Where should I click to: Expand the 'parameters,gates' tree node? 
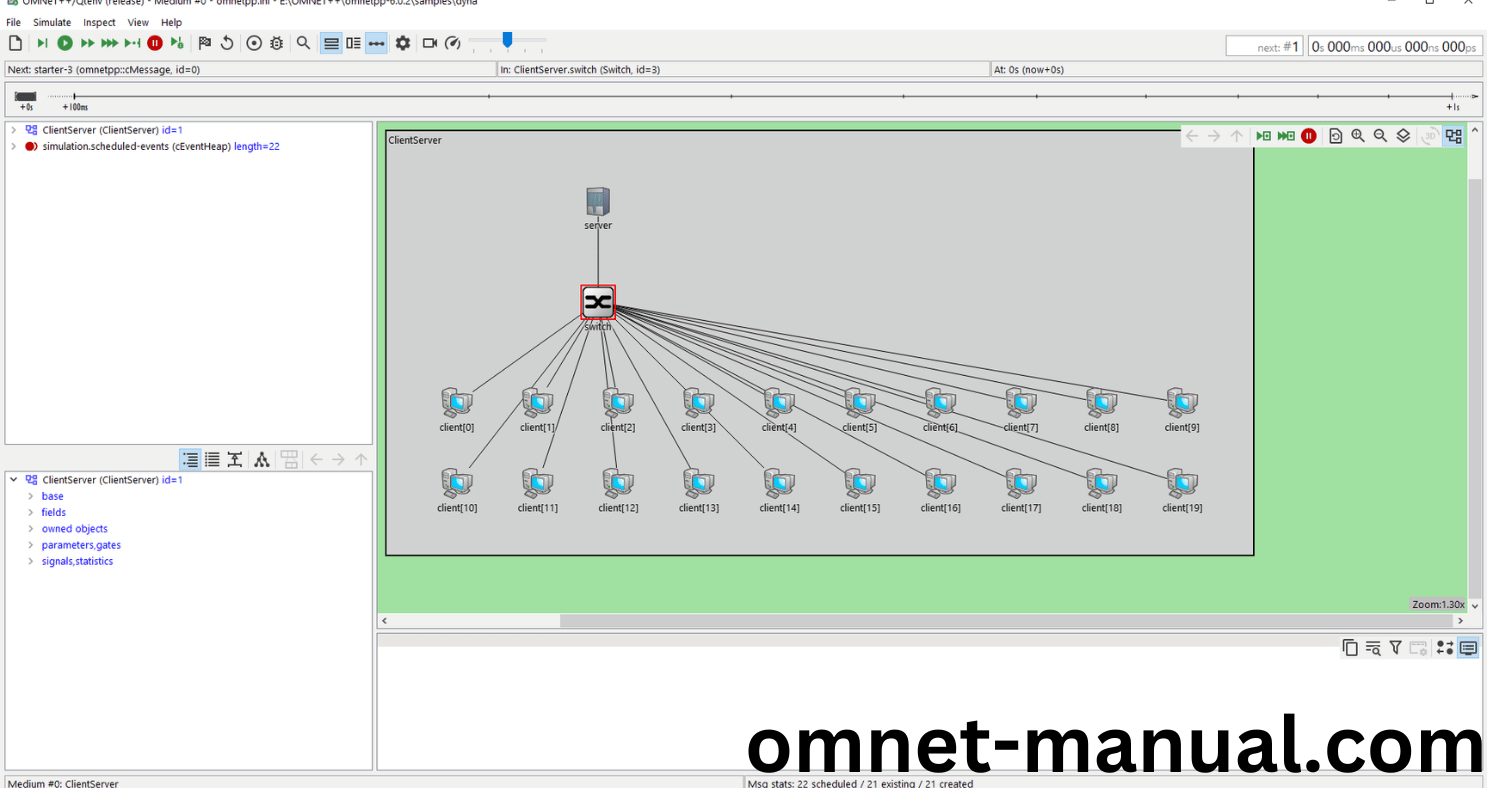(30, 545)
